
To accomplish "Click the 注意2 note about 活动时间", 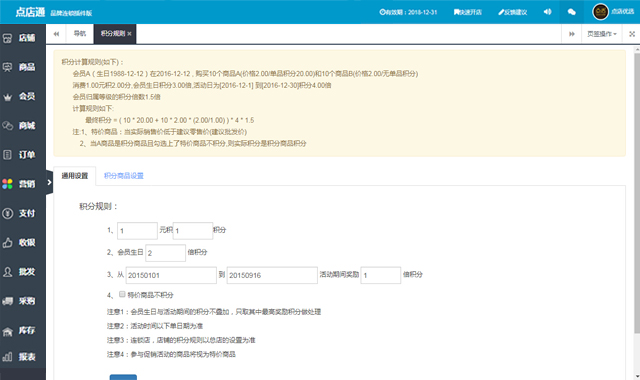I will [x=155, y=326].
